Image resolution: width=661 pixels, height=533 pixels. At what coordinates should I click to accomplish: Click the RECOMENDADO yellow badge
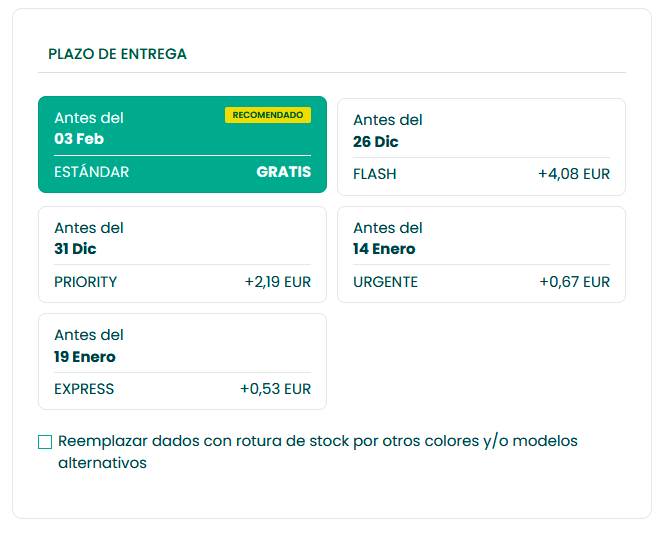267,115
